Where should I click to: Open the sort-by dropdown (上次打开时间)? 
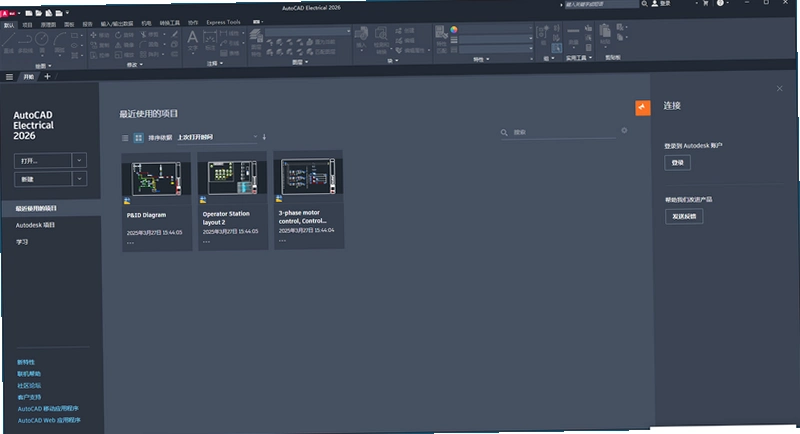click(217, 137)
